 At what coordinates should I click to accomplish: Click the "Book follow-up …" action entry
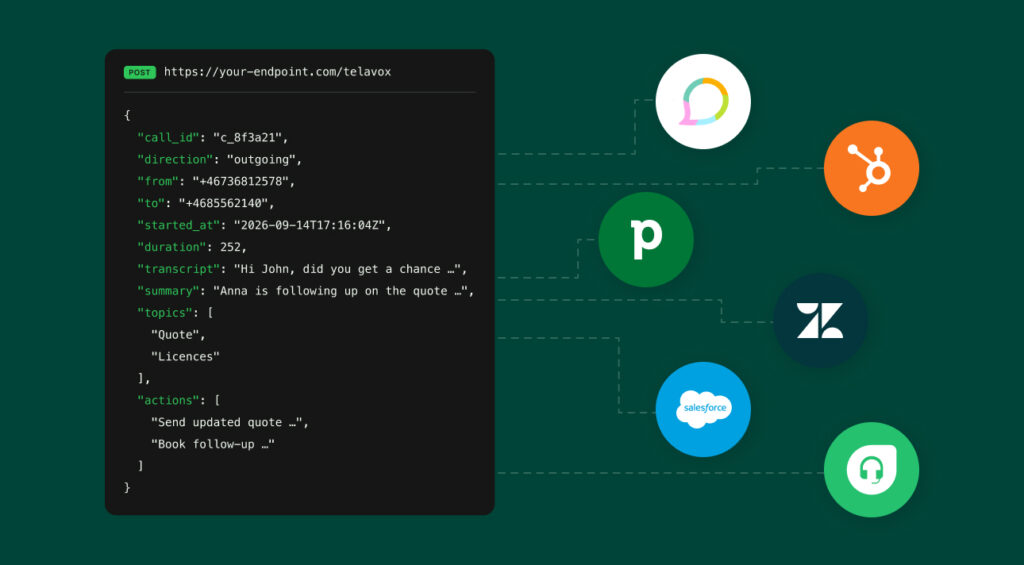point(213,444)
